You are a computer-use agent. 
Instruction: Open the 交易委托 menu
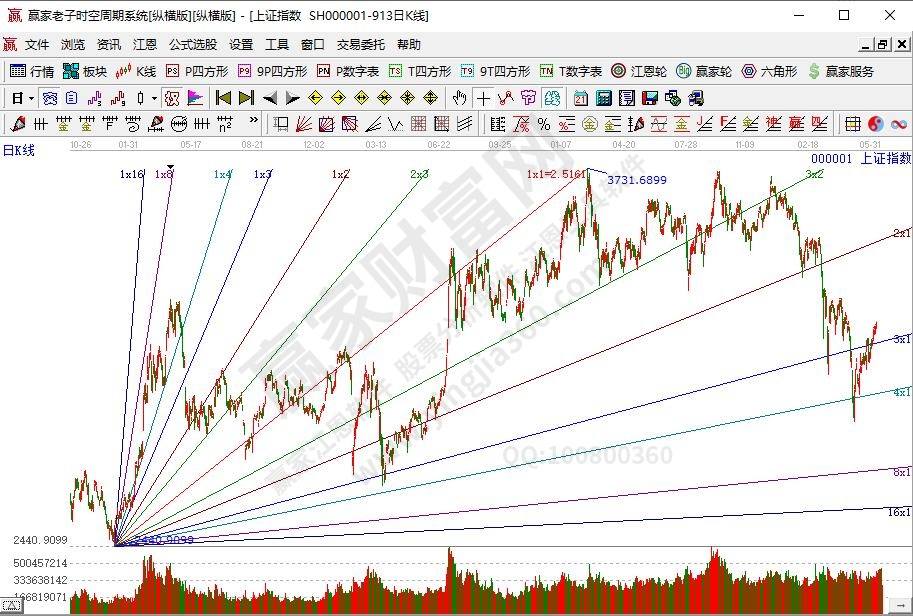click(x=361, y=45)
